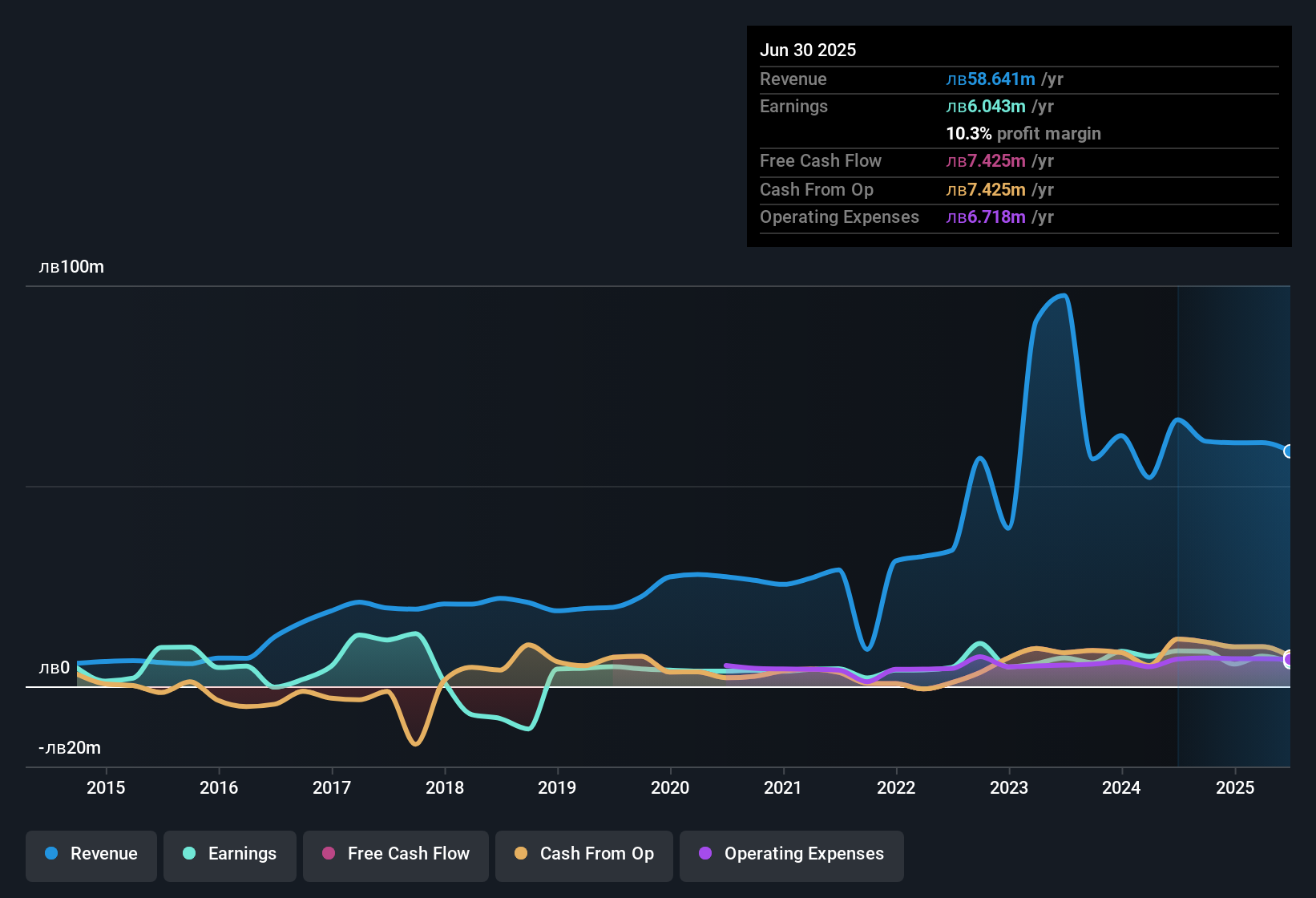Click the teal Earnings dot icon in legend

[x=189, y=854]
